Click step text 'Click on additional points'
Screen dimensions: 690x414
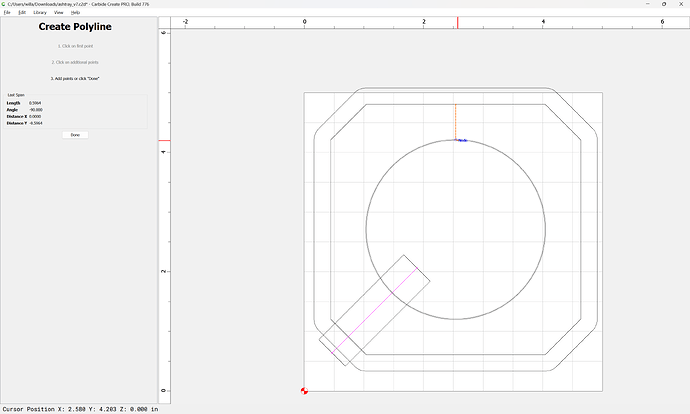[75, 62]
